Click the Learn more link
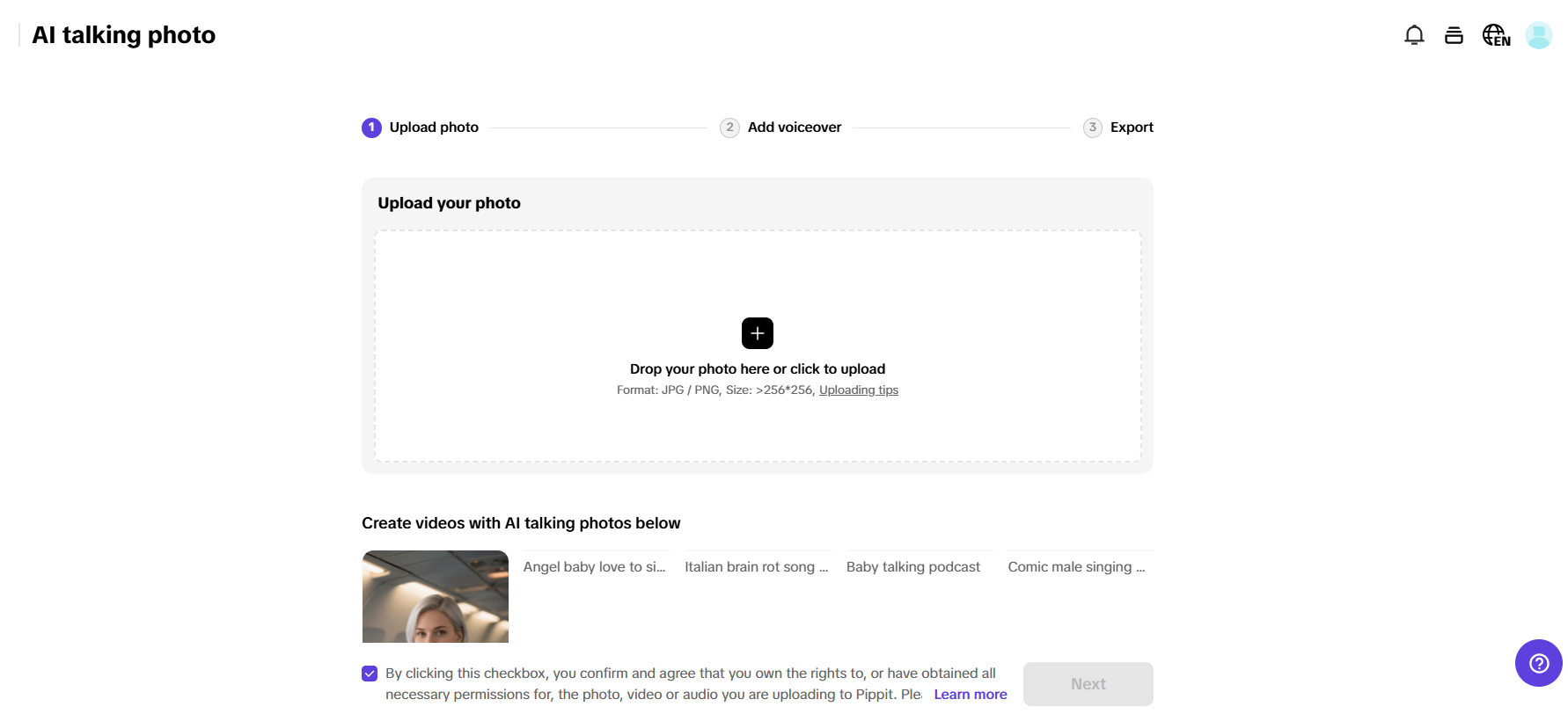The image size is (1568, 714). click(971, 695)
